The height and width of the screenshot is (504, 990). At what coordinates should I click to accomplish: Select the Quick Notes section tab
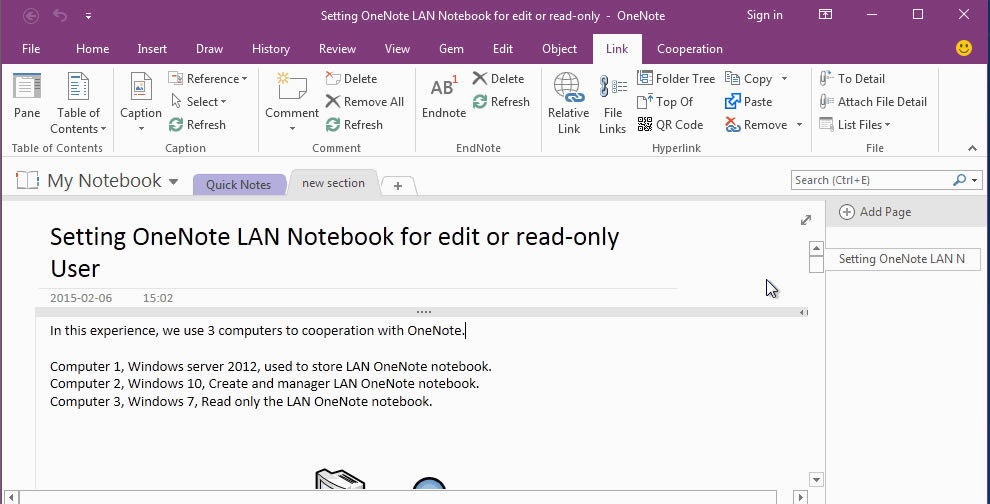pos(238,184)
